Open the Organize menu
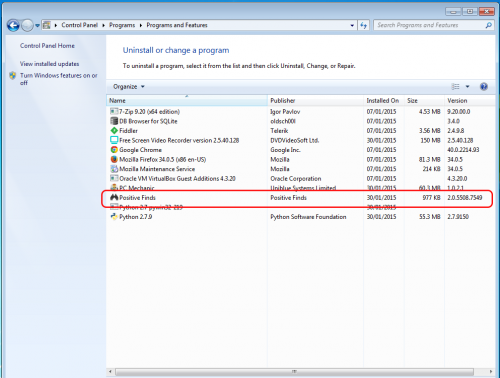The height and width of the screenshot is (378, 500). pos(129,87)
